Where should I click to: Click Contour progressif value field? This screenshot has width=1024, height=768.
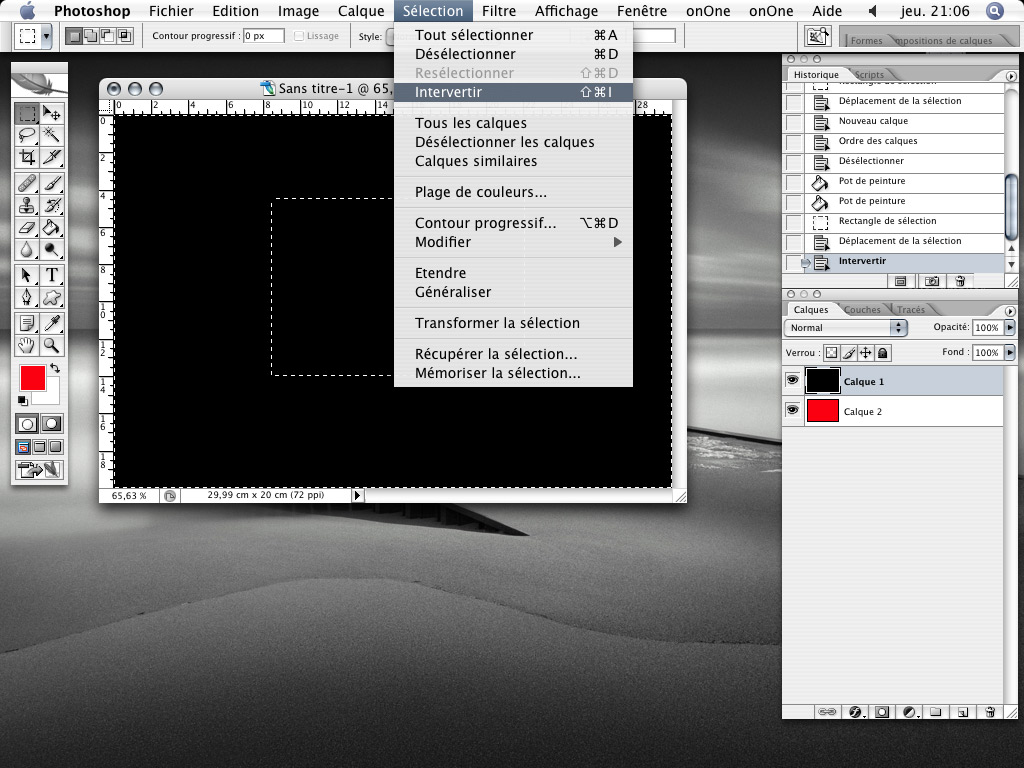264,36
